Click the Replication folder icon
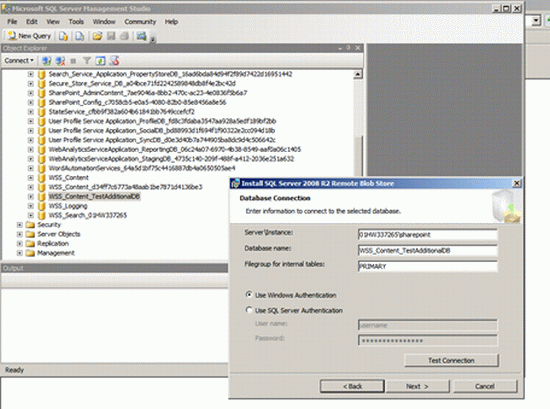The width and height of the screenshot is (550, 409). (x=30, y=243)
